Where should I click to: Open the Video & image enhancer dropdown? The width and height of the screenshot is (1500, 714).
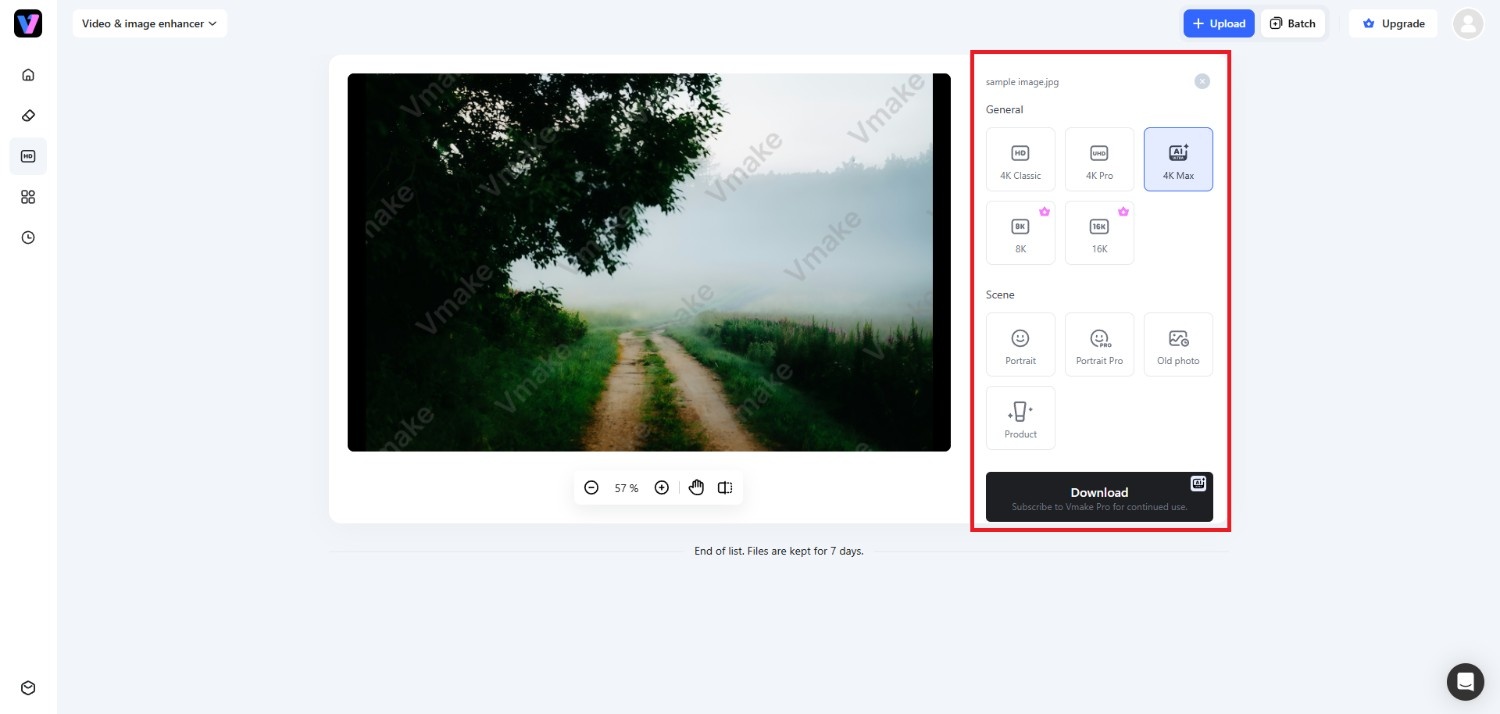[x=150, y=23]
